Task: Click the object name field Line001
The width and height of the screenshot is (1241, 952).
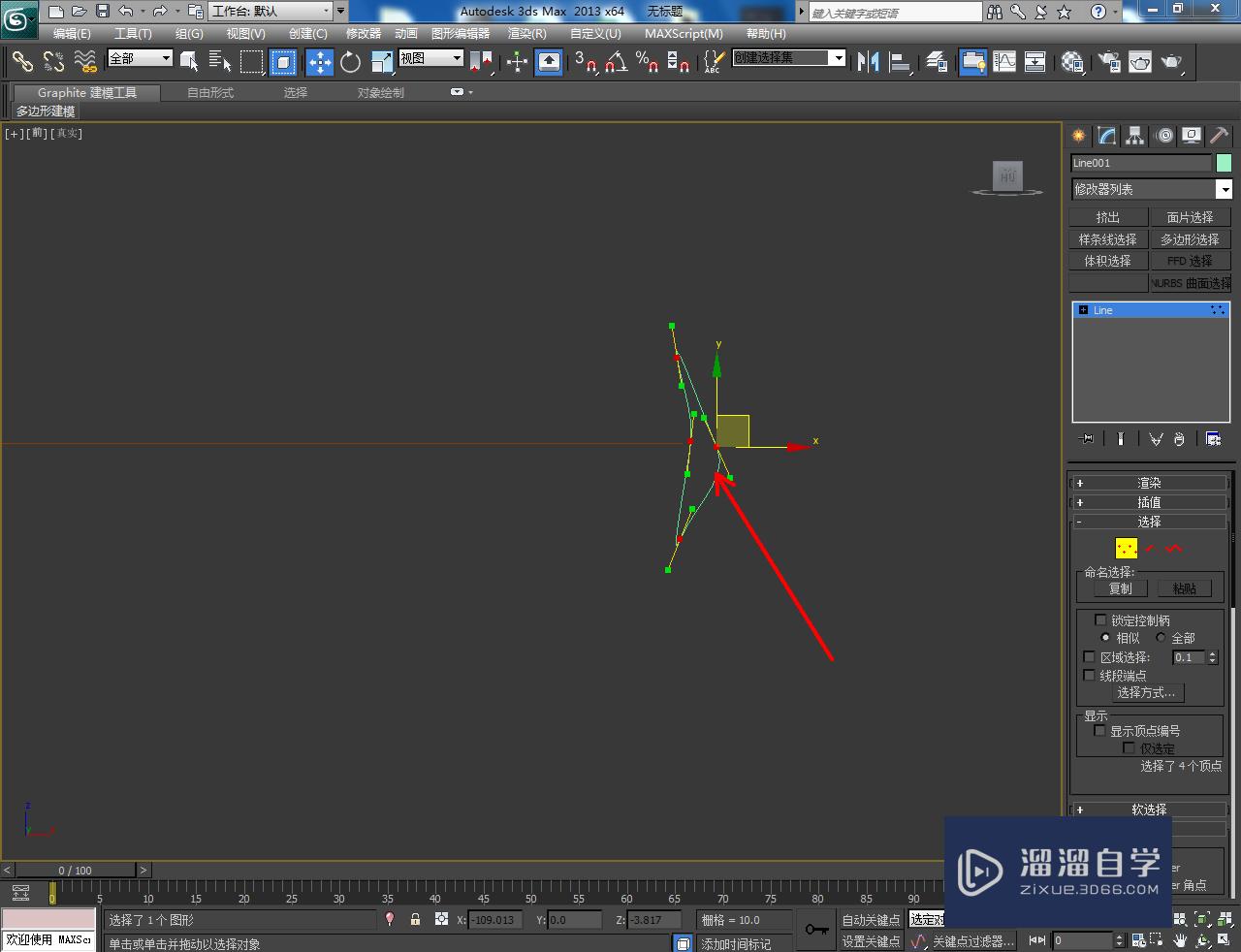Action: tap(1141, 163)
